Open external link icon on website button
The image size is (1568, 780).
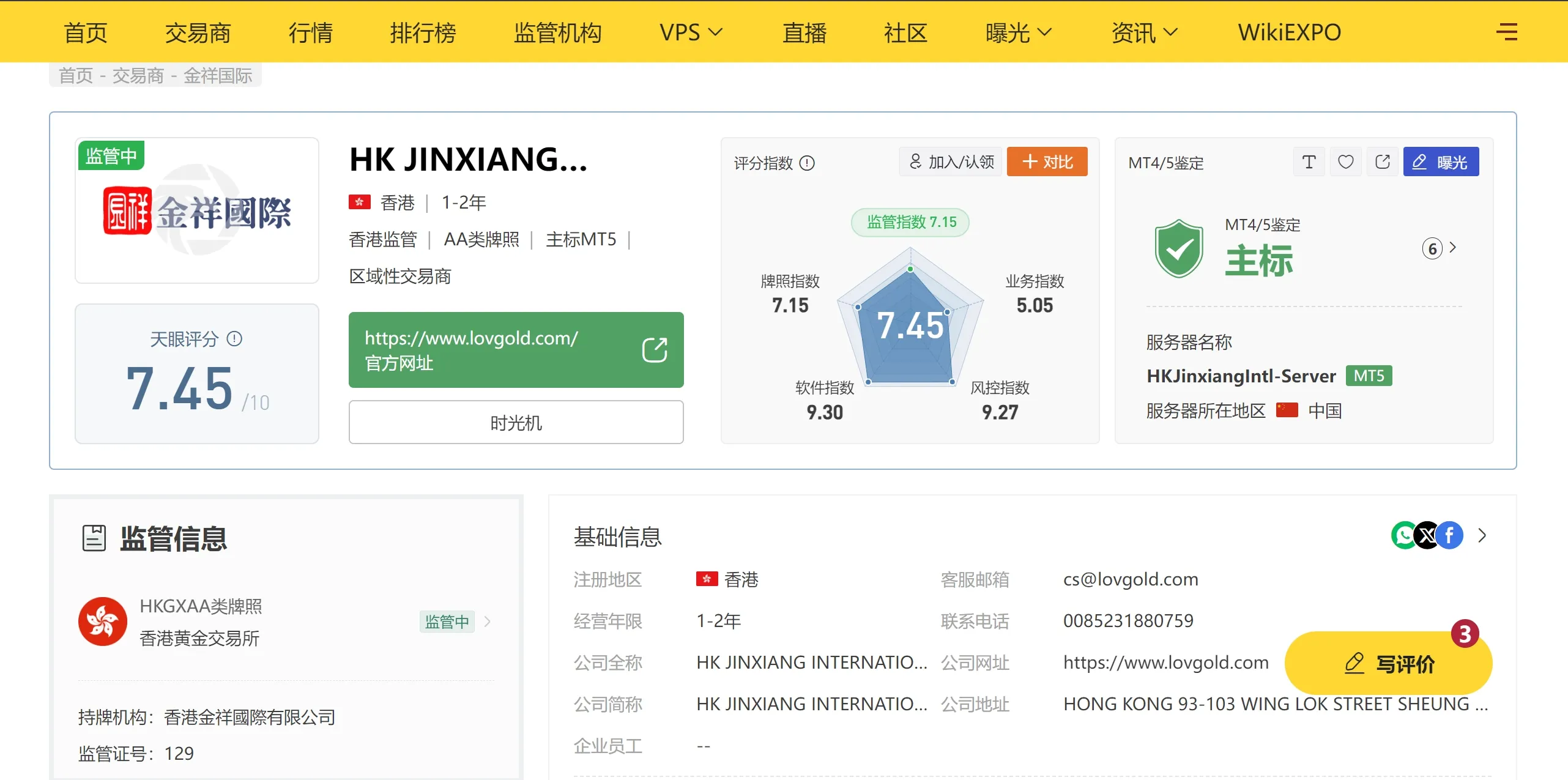(654, 350)
